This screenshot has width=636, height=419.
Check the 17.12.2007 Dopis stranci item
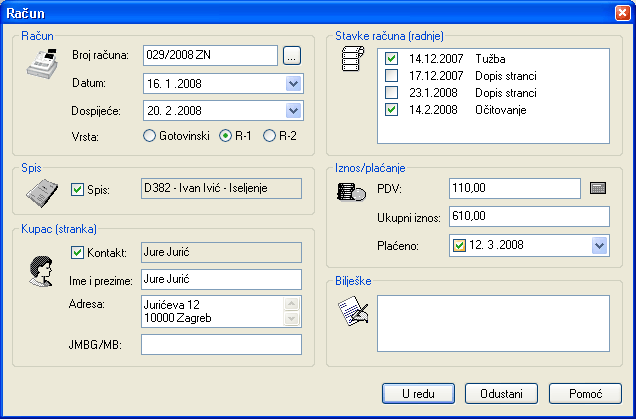[x=392, y=75]
